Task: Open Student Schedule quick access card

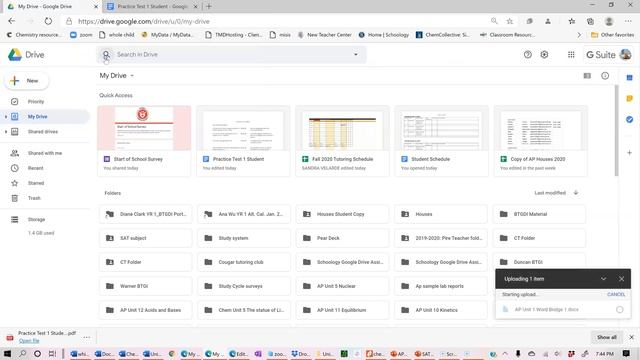Action: click(x=441, y=141)
